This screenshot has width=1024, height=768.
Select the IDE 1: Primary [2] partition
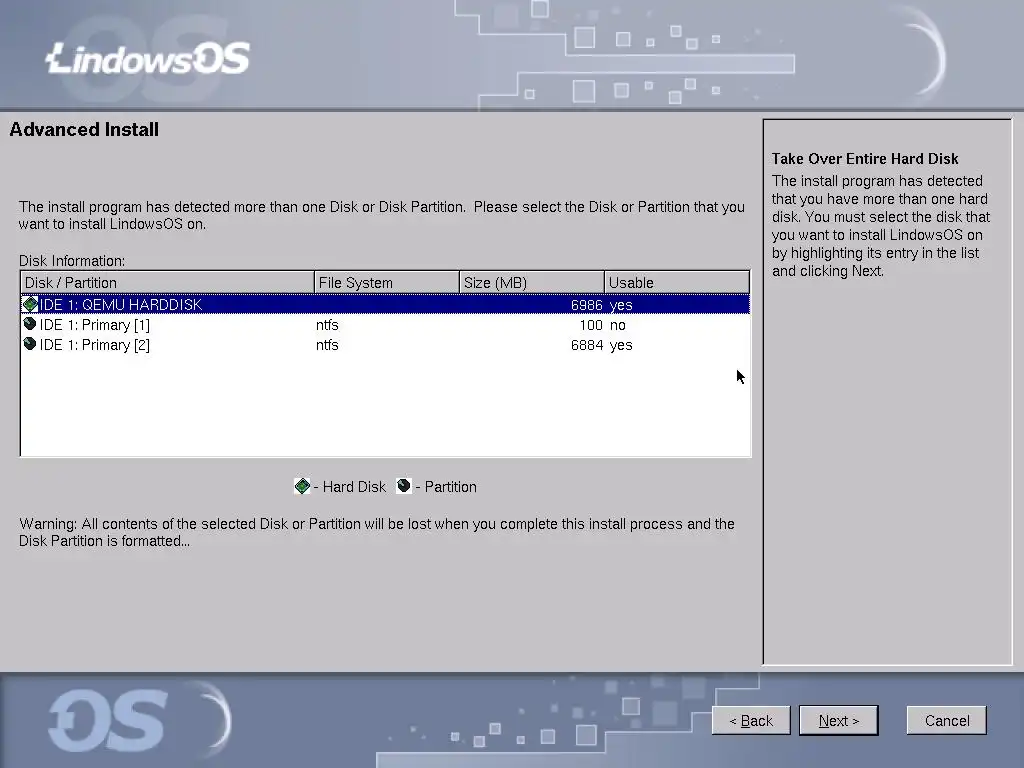pos(385,345)
